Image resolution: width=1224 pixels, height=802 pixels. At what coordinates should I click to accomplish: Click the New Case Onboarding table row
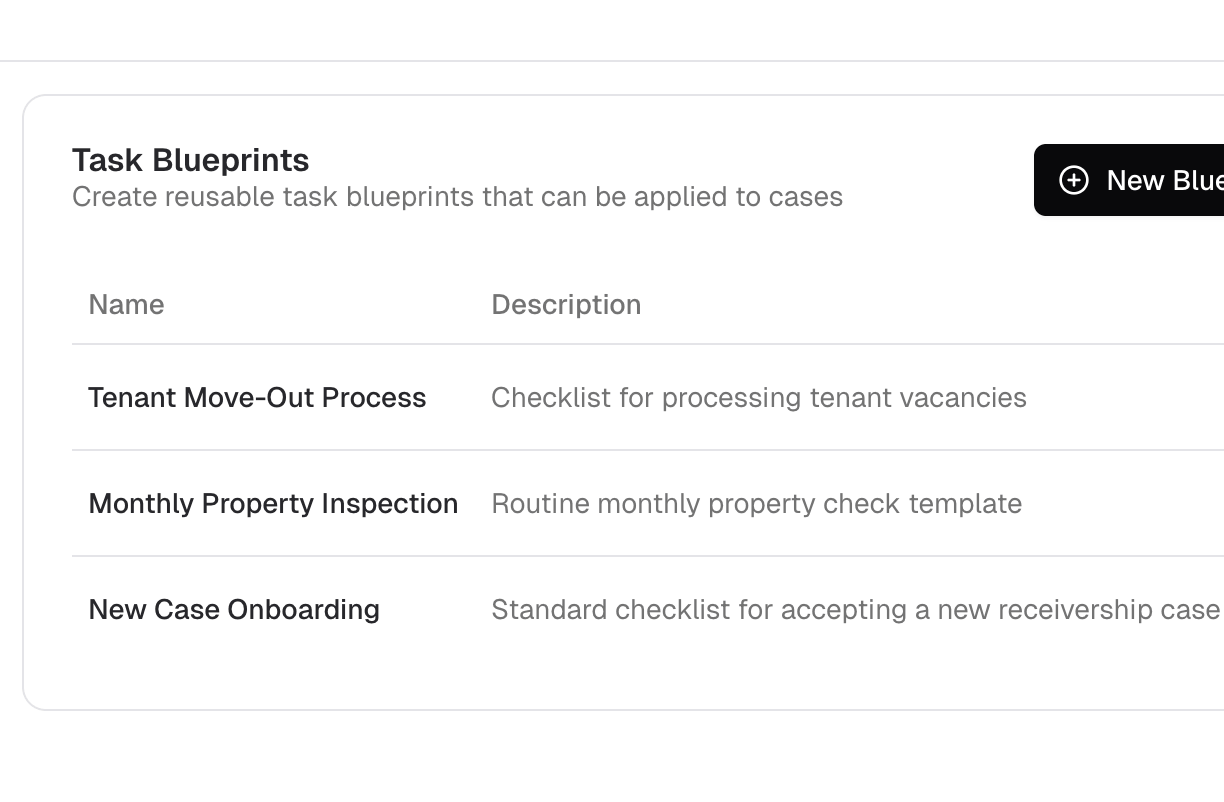(600, 609)
